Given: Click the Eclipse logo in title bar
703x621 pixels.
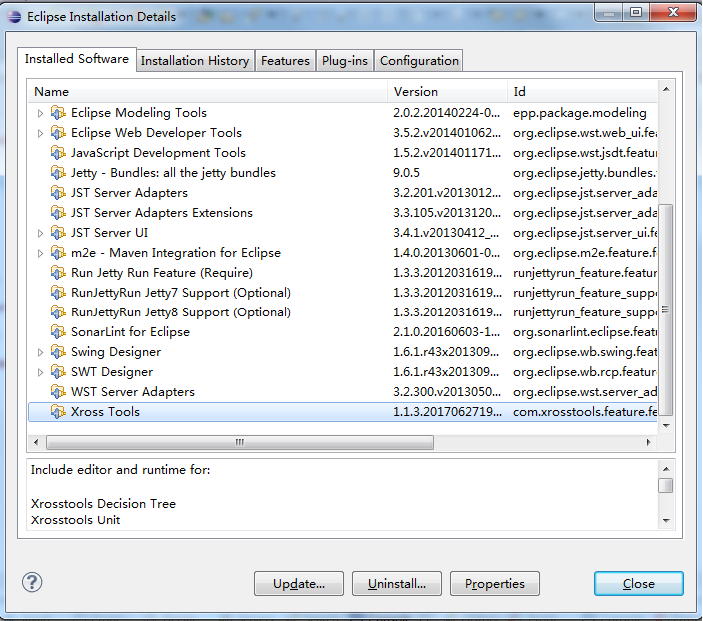Looking at the screenshot, I should coord(14,17).
